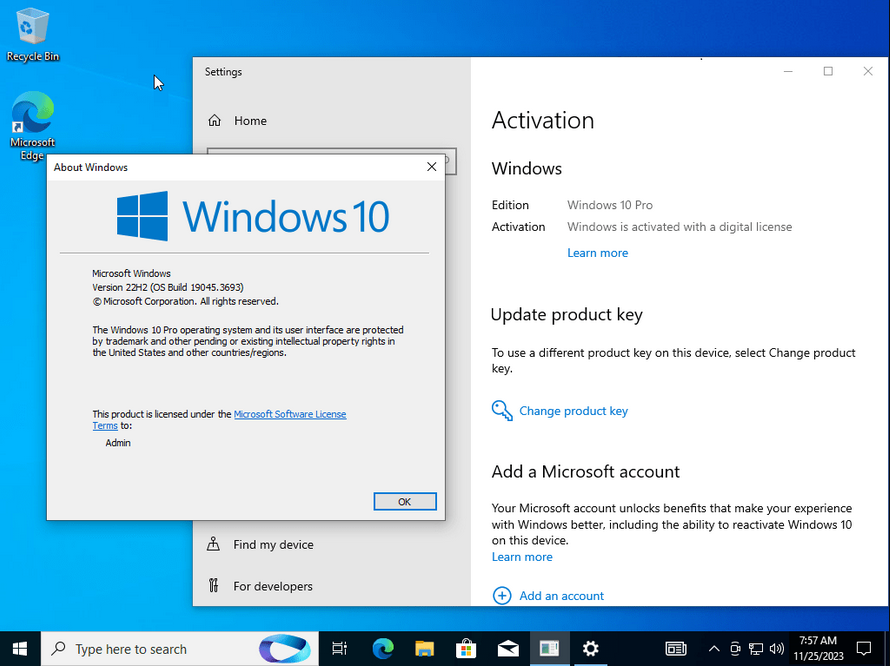Select Find my device in the sidebar
The image size is (890, 666).
coord(261,544)
